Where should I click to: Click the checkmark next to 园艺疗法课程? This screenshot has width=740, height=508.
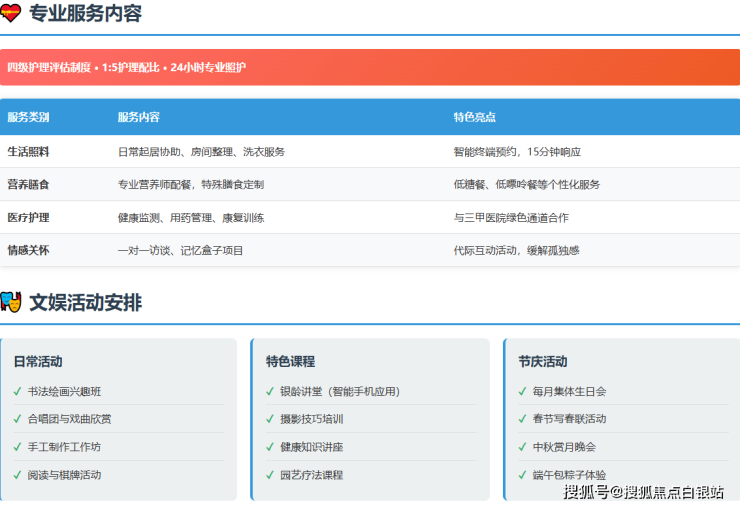point(270,475)
